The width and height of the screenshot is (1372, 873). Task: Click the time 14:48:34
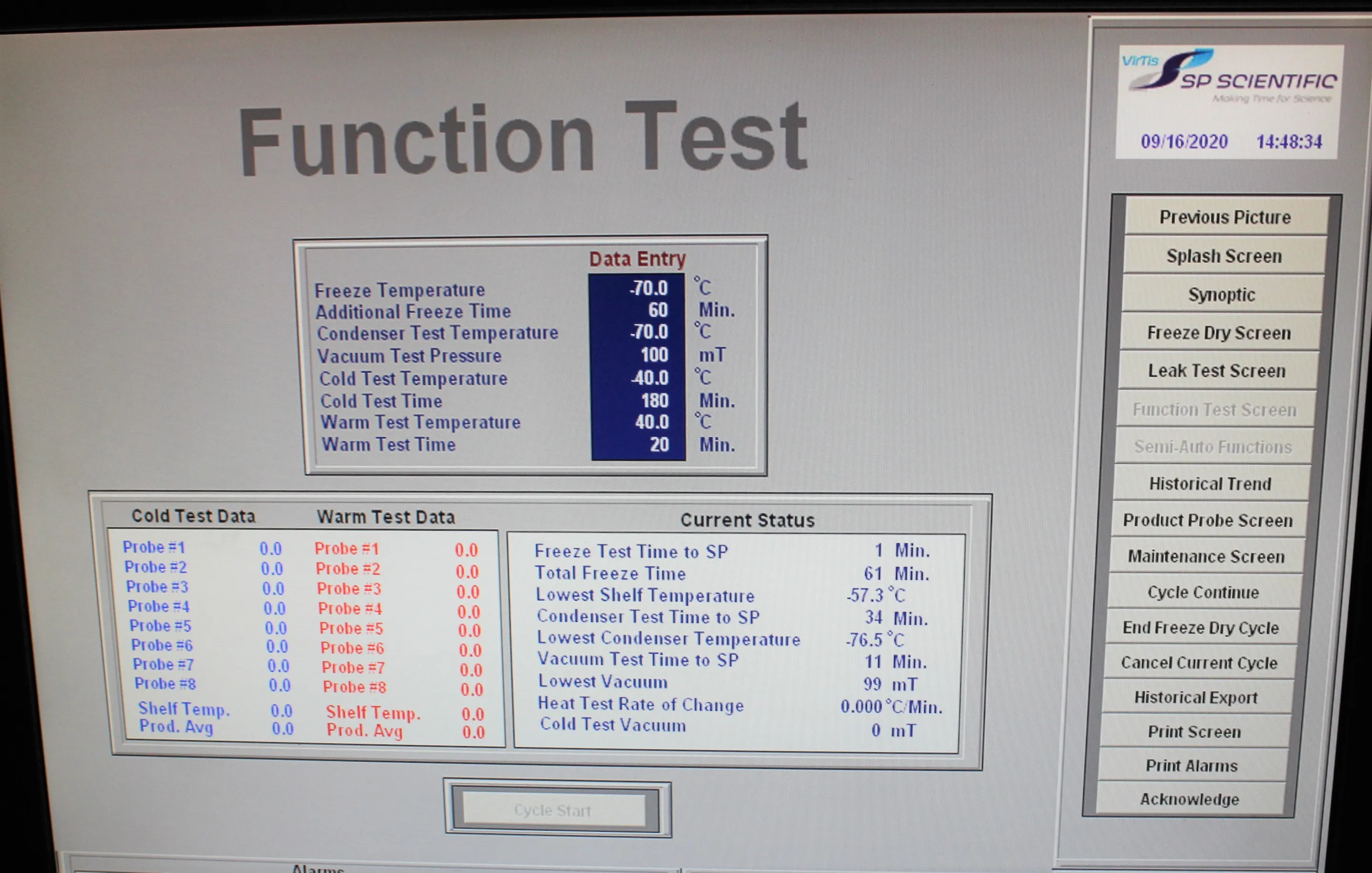1289,141
